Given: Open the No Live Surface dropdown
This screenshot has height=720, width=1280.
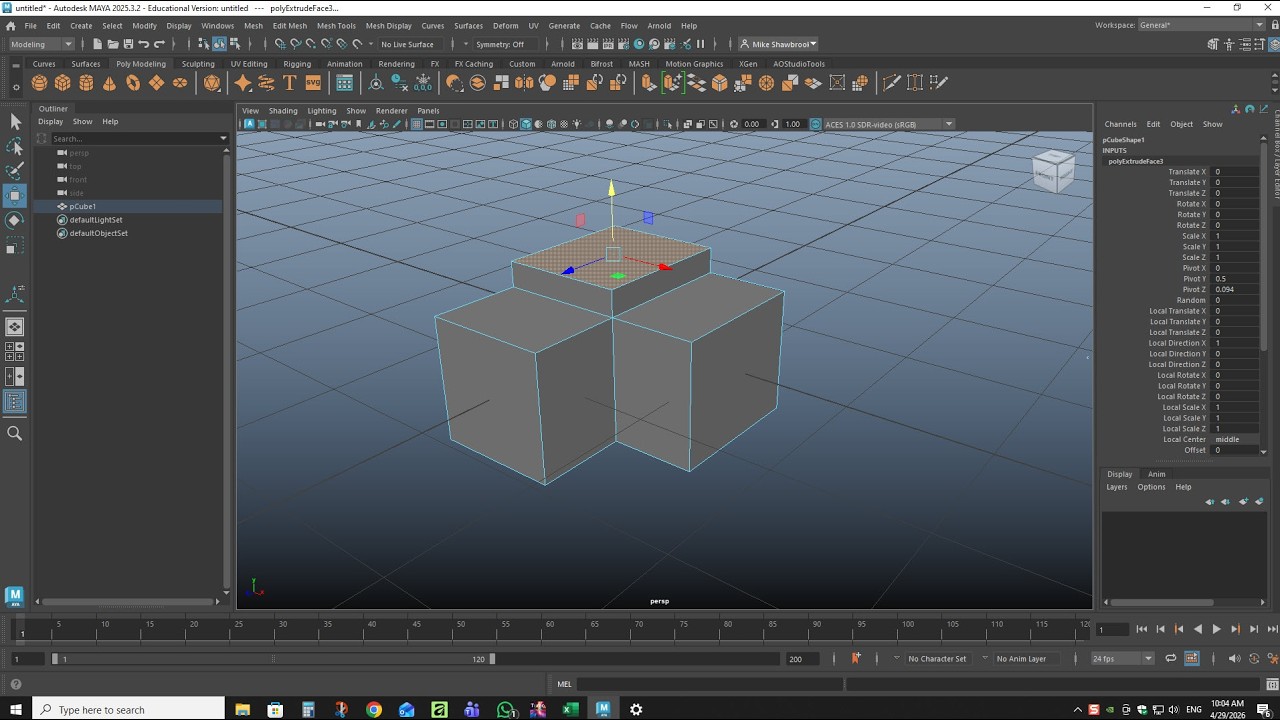Looking at the screenshot, I should (407, 44).
